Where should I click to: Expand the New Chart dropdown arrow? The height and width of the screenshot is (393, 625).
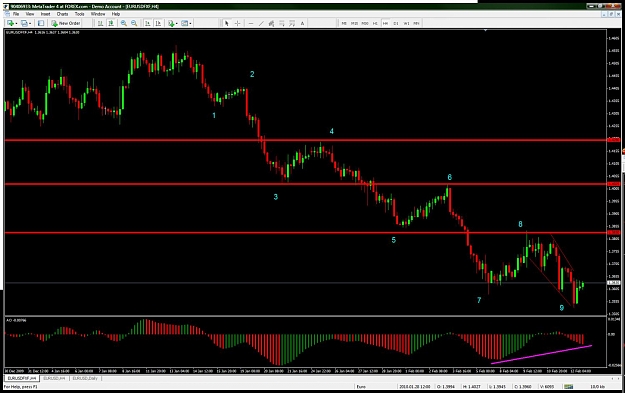[16, 24]
